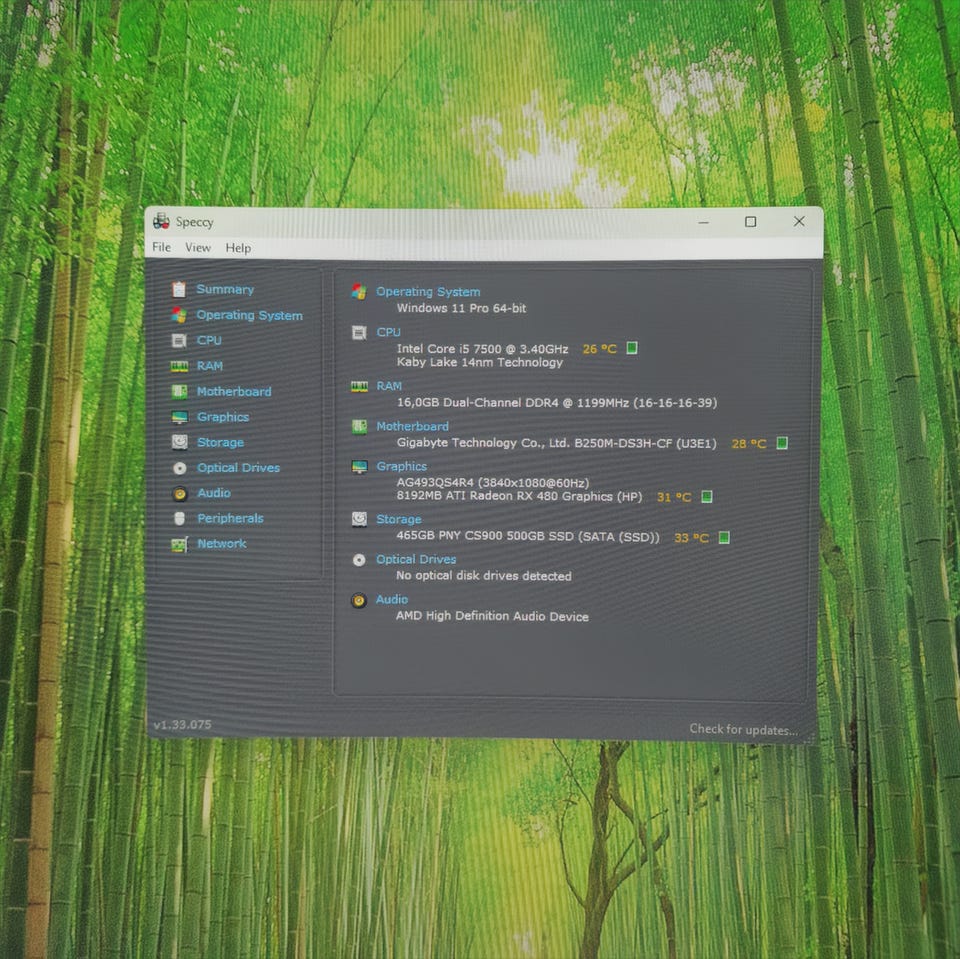Click the Operating System heading link in summary
Screen dimensions: 960x959
(428, 291)
